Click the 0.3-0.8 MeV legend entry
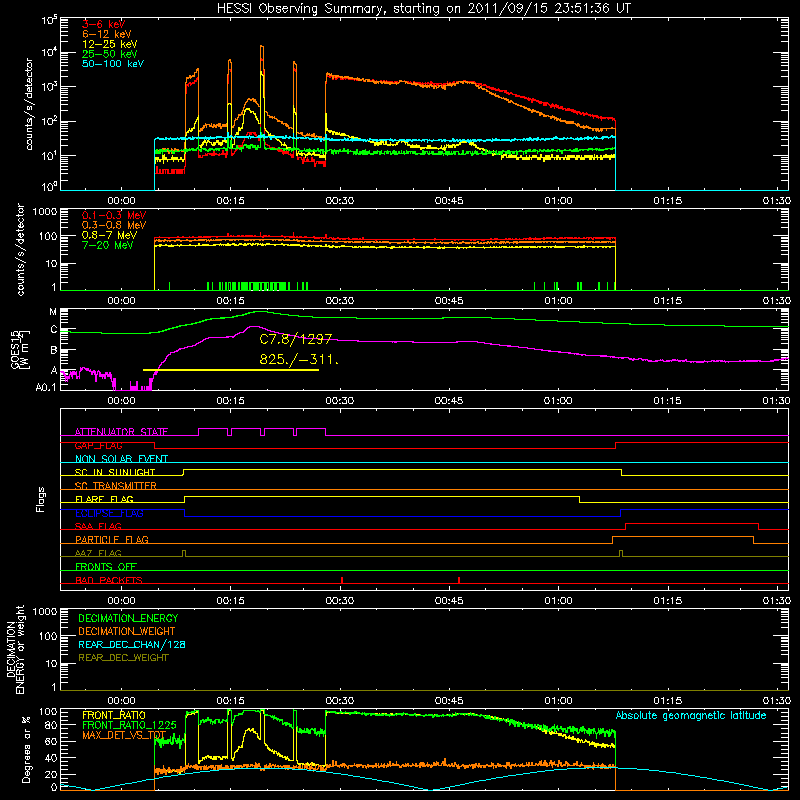Viewport: 800px width, 800px height. point(114,225)
